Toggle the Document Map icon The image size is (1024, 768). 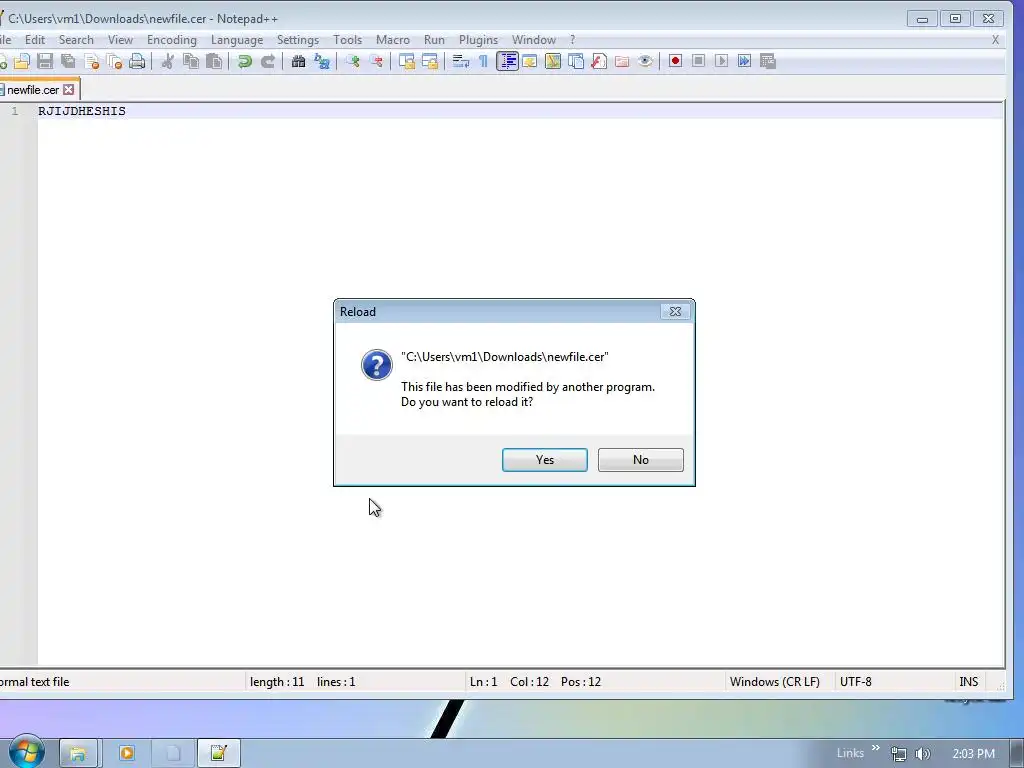pyautogui.click(x=552, y=61)
